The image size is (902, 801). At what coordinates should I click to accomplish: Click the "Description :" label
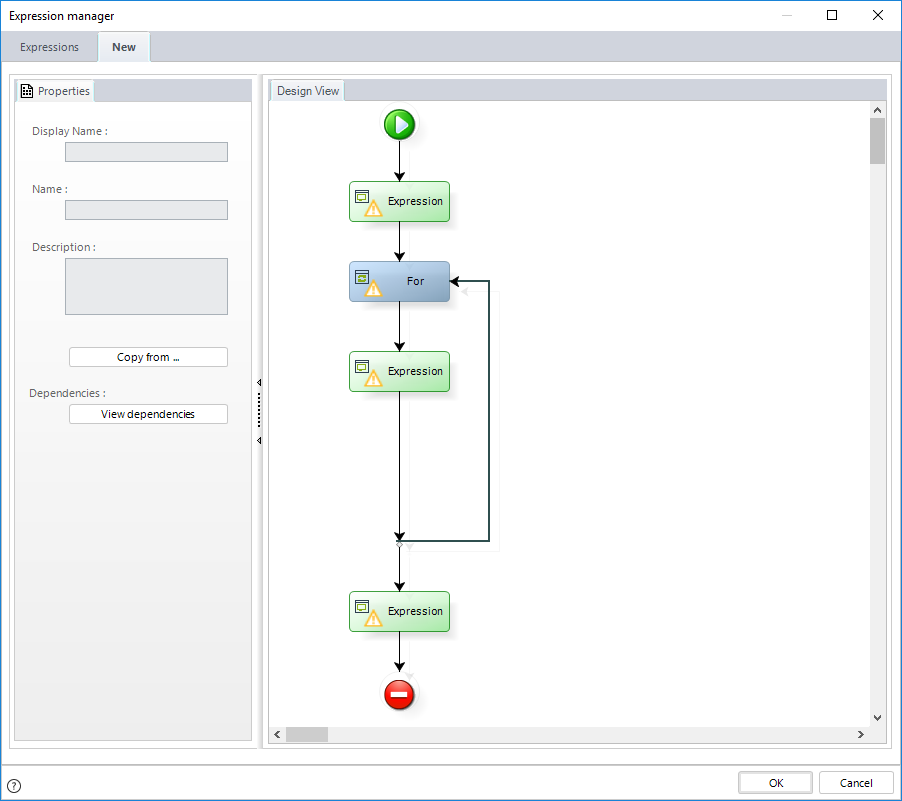click(x=64, y=247)
